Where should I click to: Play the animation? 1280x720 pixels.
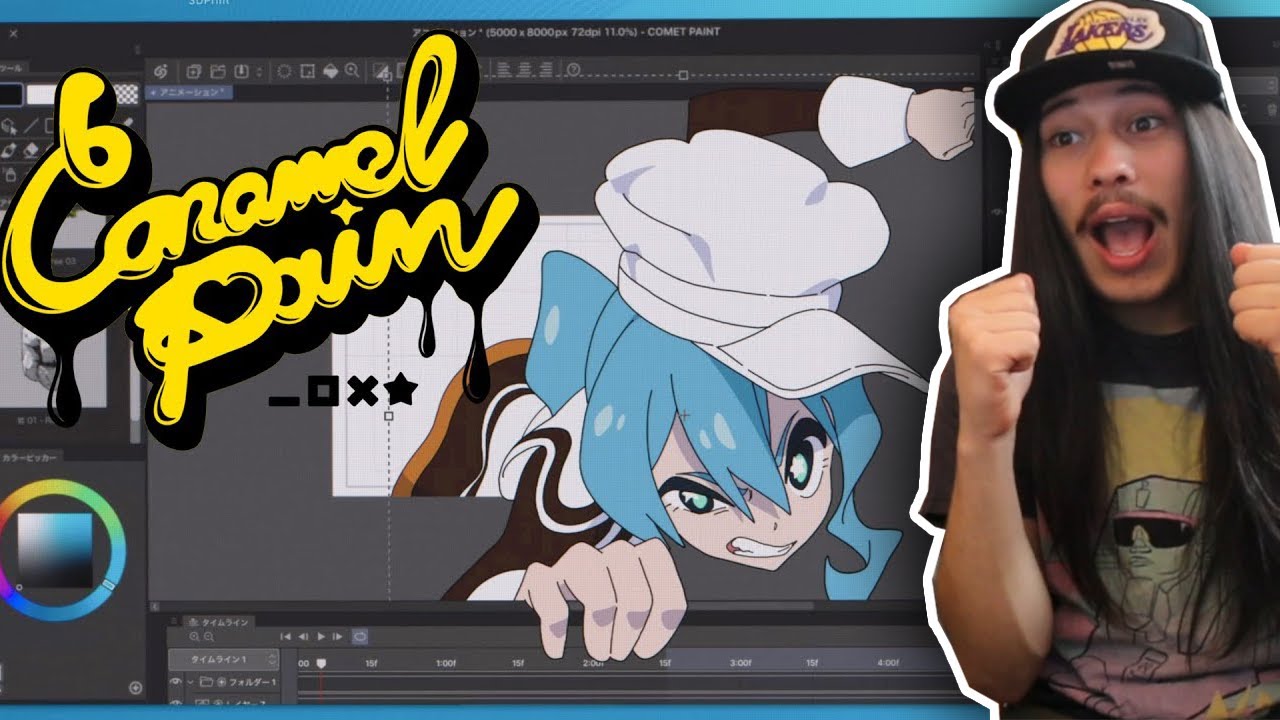tap(321, 636)
